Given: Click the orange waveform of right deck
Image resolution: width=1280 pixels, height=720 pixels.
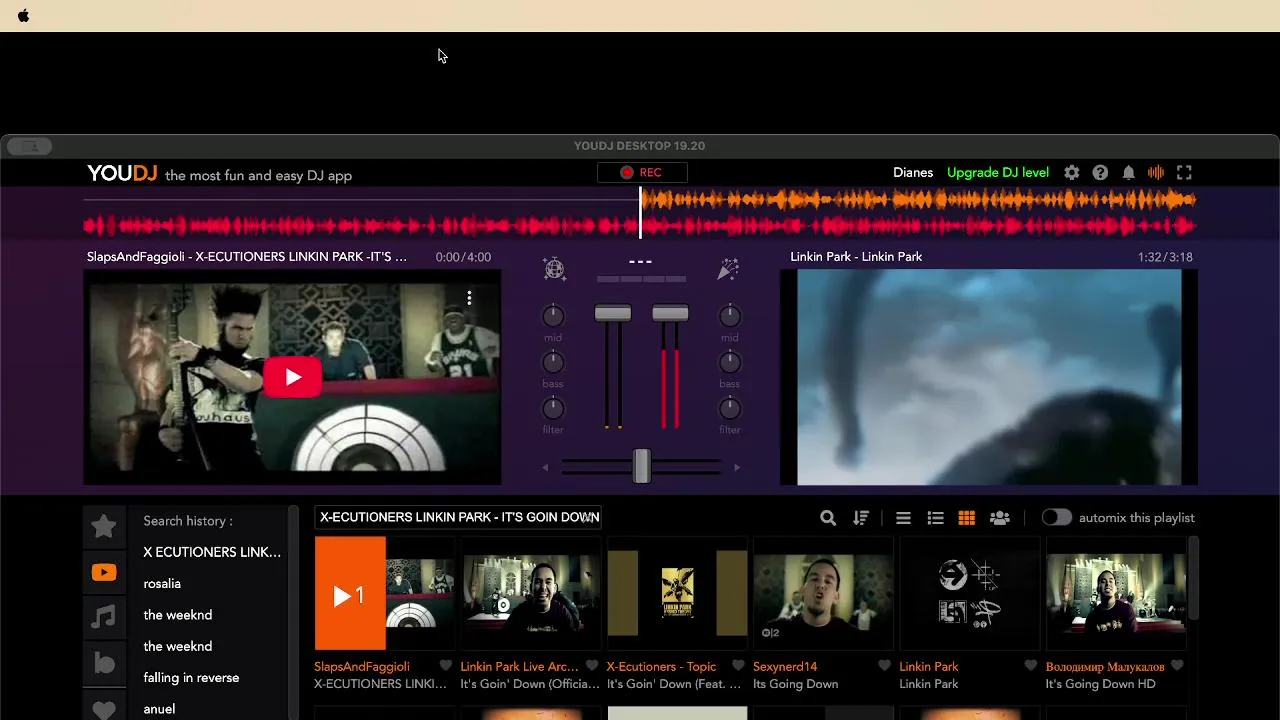Looking at the screenshot, I should 918,200.
